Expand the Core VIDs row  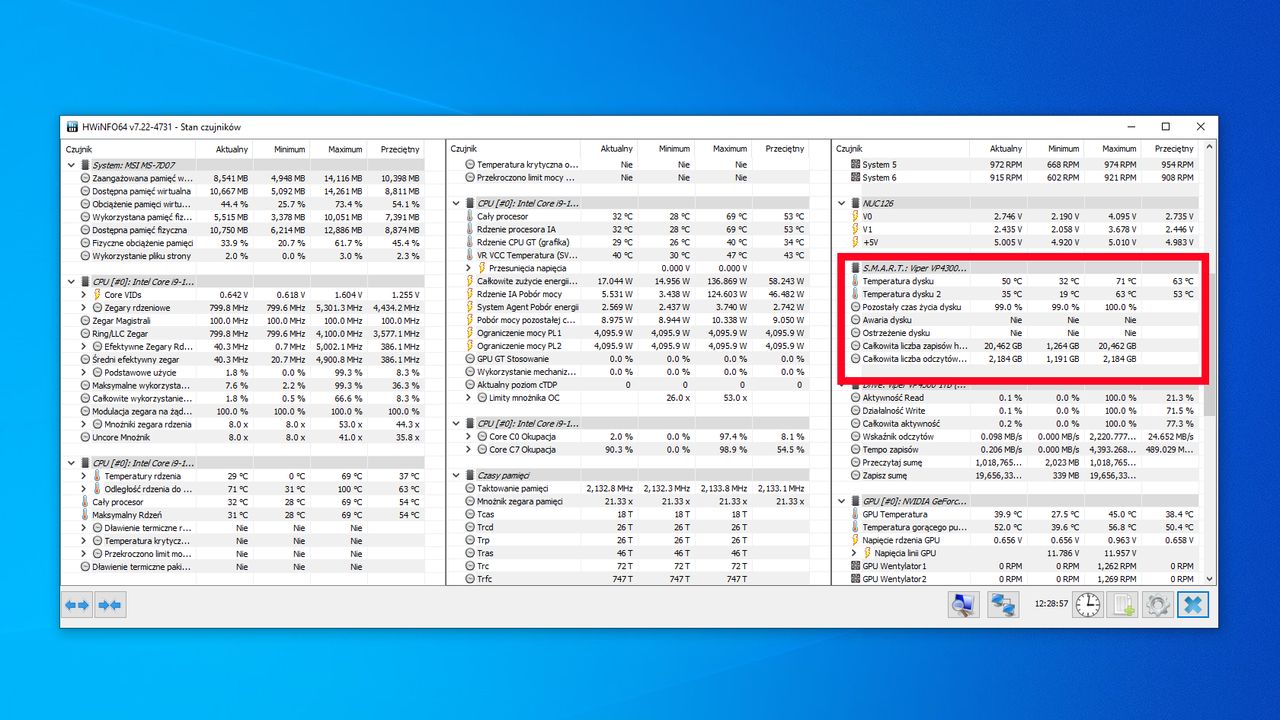click(83, 295)
